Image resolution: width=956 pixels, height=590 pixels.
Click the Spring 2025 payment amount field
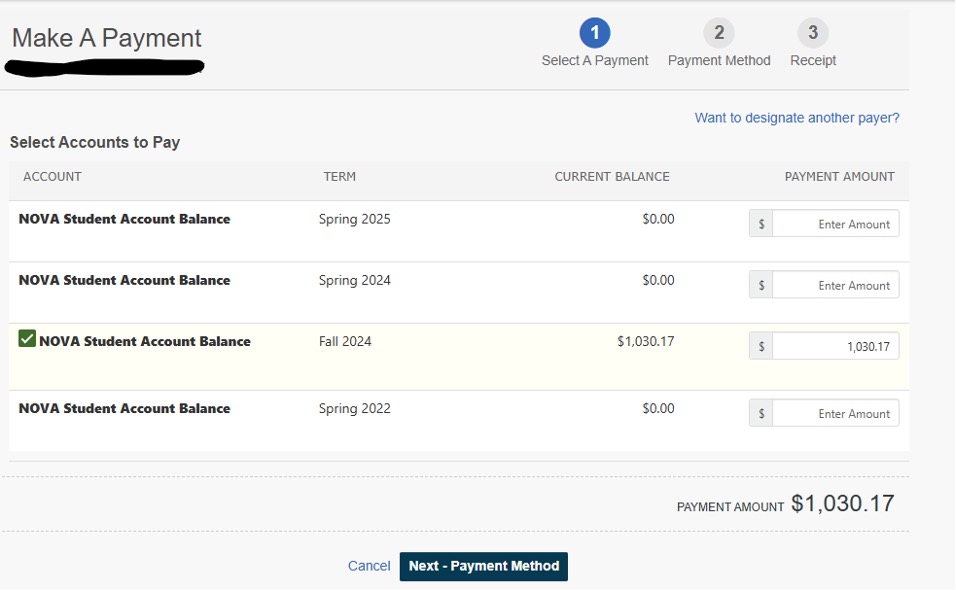[x=835, y=224]
